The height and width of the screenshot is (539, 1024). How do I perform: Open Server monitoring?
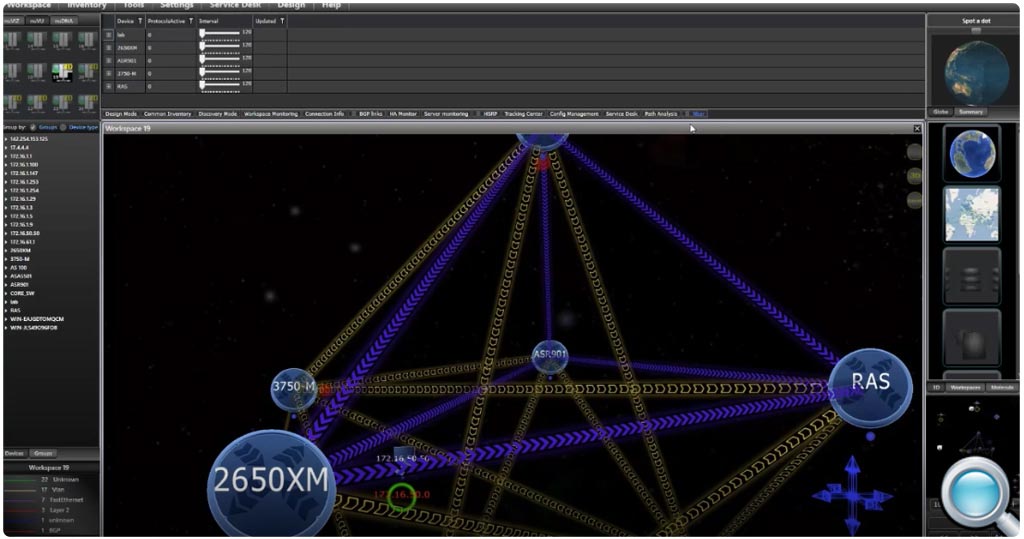coord(446,114)
